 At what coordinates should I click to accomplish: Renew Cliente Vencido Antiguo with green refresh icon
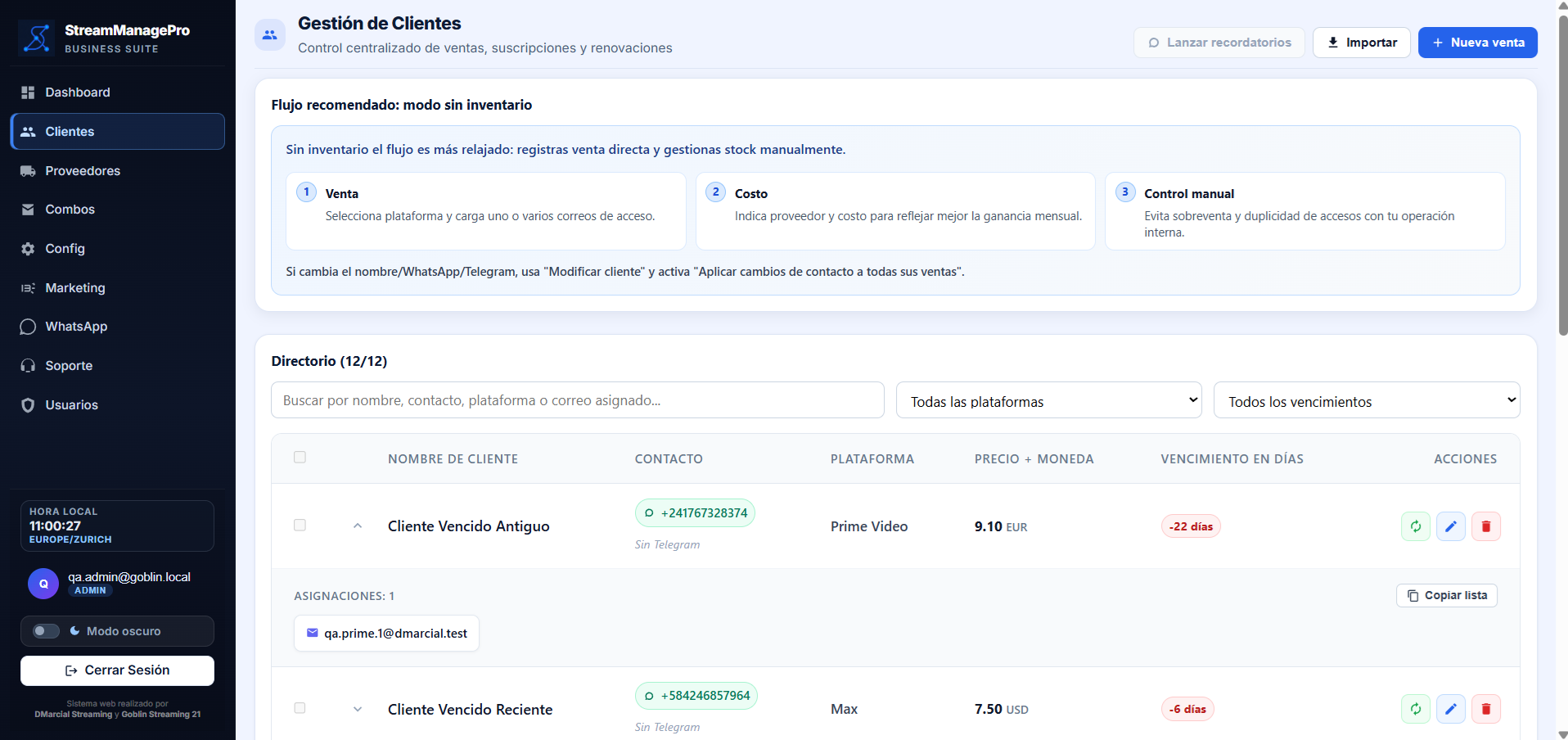[x=1416, y=526]
